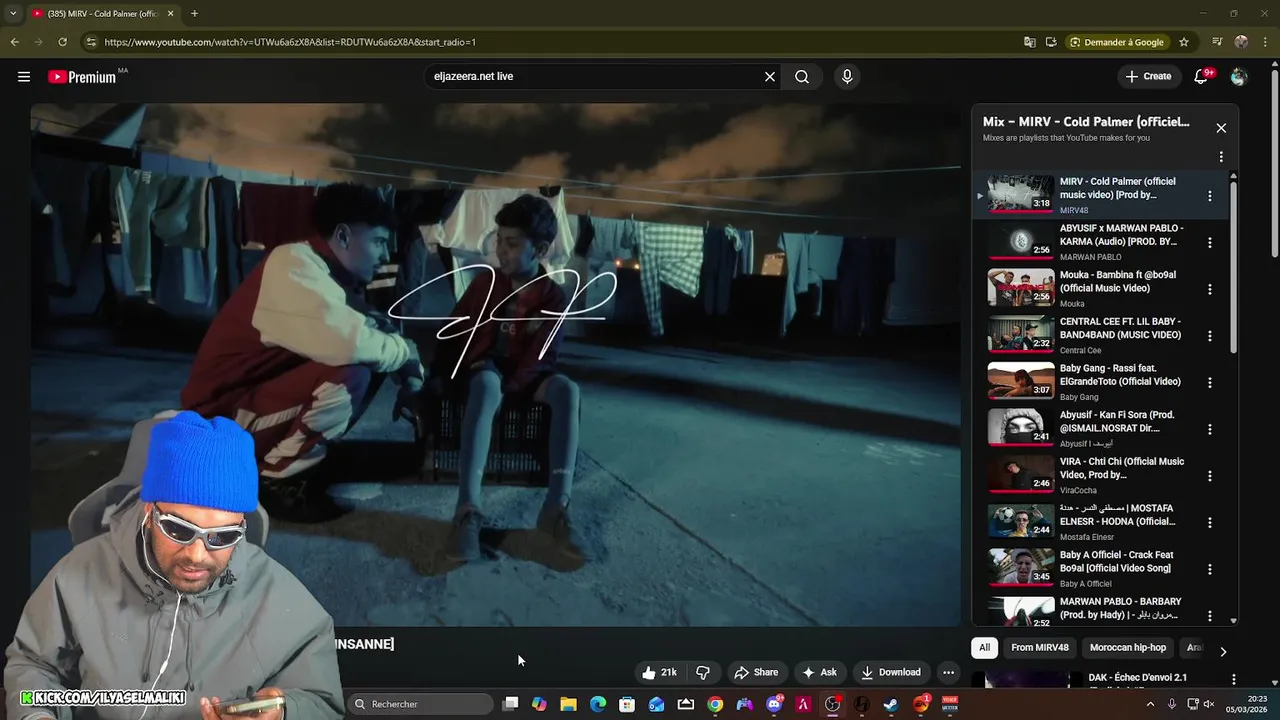Viewport: 1280px width, 720px height.
Task: Click the translate page icon in the address bar
Action: pos(1030,42)
